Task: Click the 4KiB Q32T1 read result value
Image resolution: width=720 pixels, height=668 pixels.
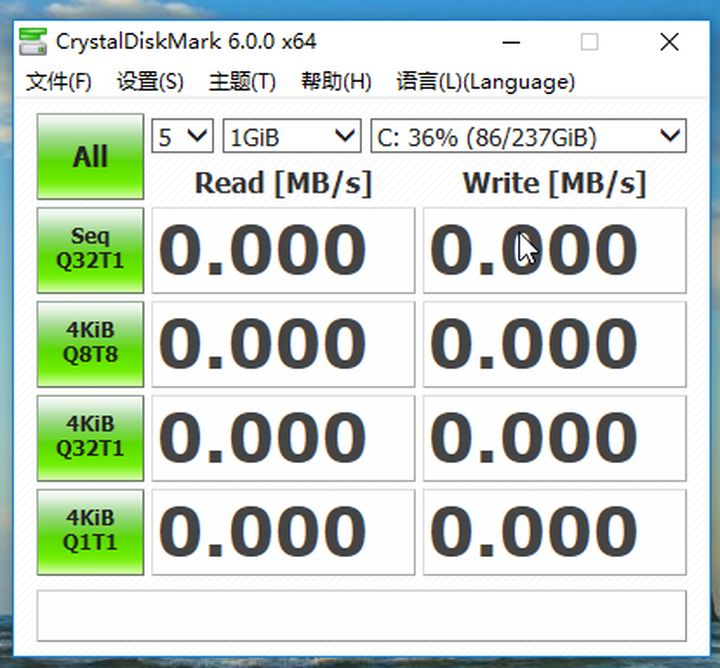Action: tap(283, 438)
